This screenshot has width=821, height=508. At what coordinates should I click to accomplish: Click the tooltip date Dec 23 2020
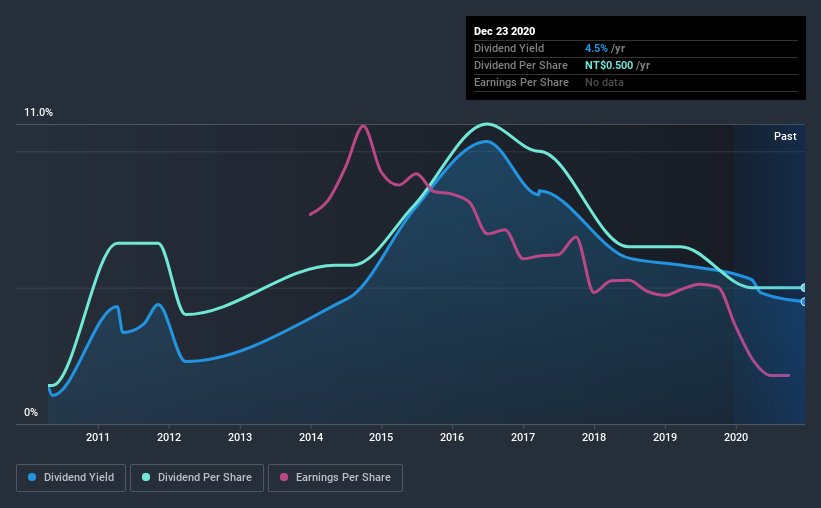(504, 31)
